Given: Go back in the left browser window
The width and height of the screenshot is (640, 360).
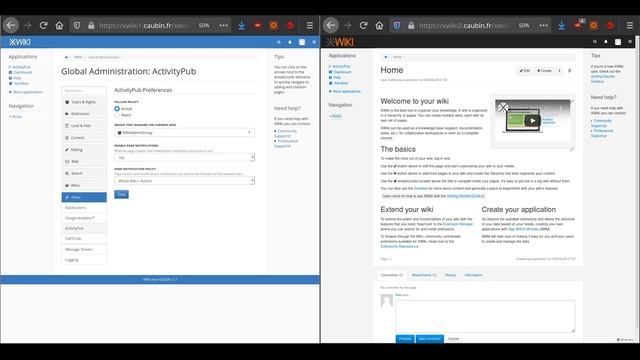Looking at the screenshot, I should pos(11,25).
